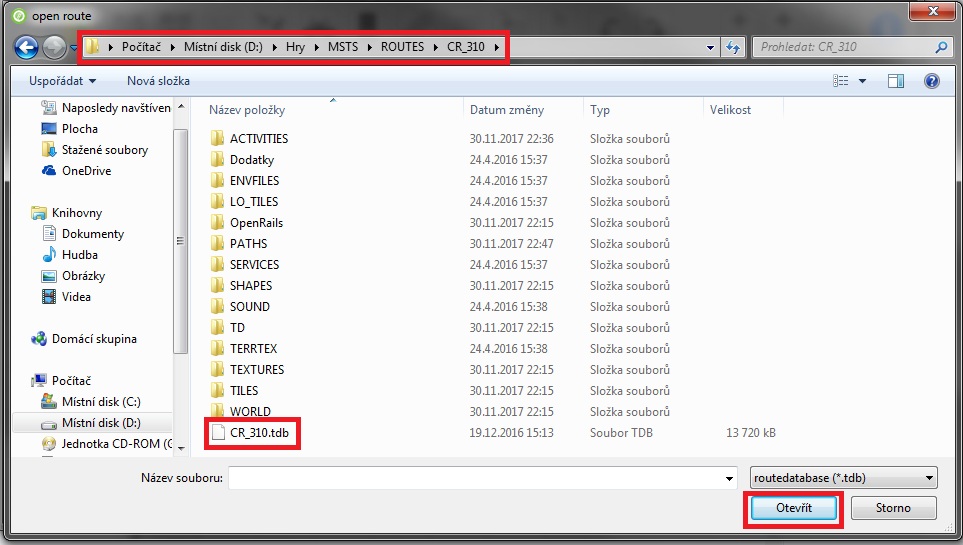The height and width of the screenshot is (545, 963).
Task: Click the help question mark icon
Action: coord(931,81)
